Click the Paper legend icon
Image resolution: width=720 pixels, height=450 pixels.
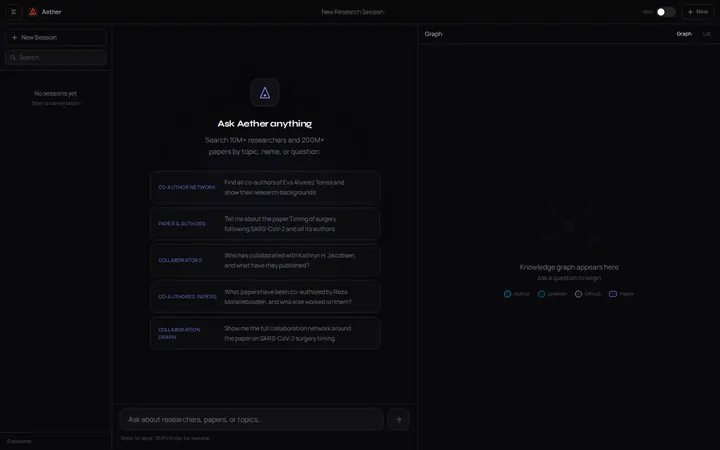[613, 294]
